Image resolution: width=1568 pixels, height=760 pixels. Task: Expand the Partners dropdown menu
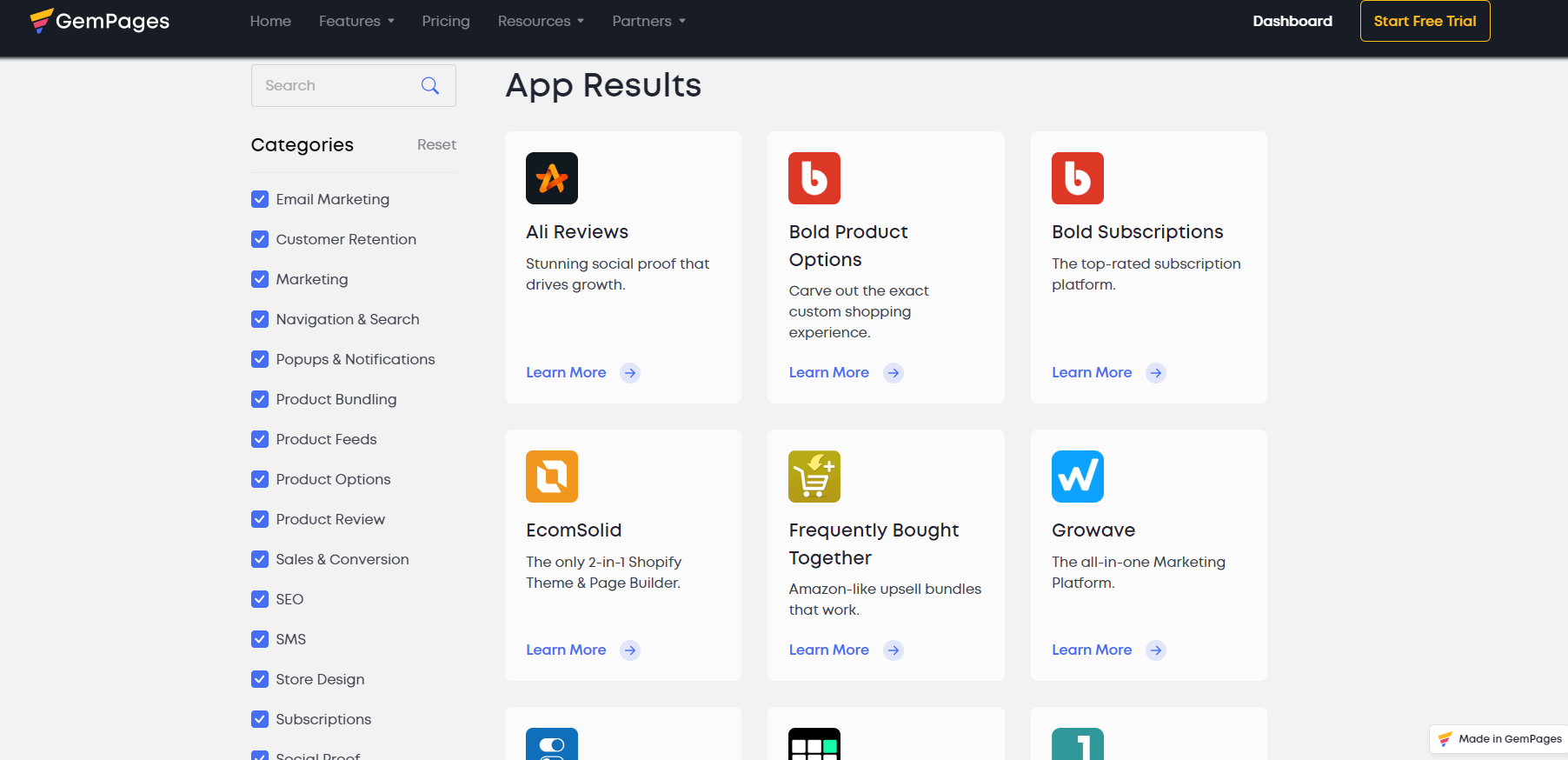[x=649, y=21]
